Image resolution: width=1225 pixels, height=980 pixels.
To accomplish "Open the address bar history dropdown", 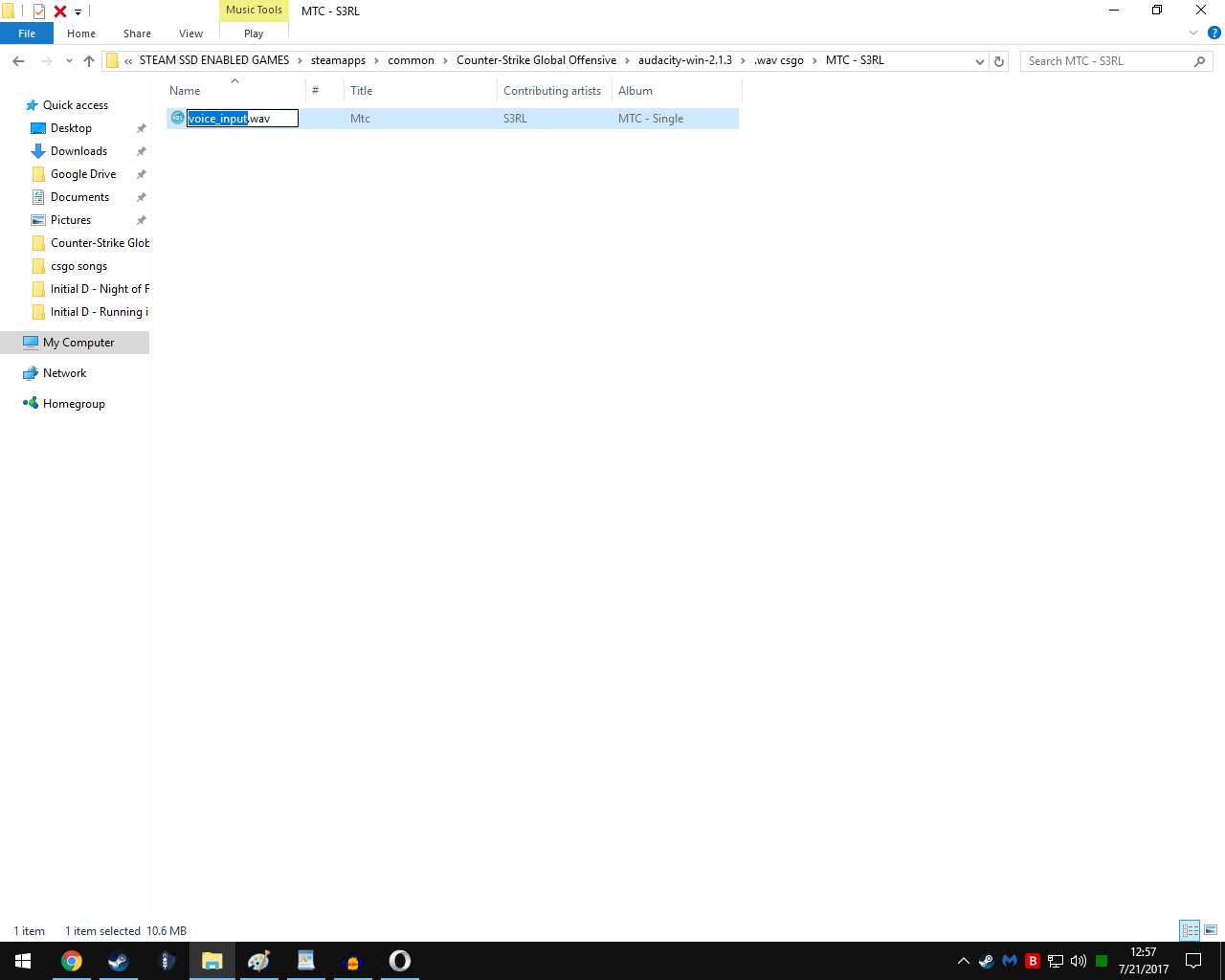I will click(x=979, y=61).
